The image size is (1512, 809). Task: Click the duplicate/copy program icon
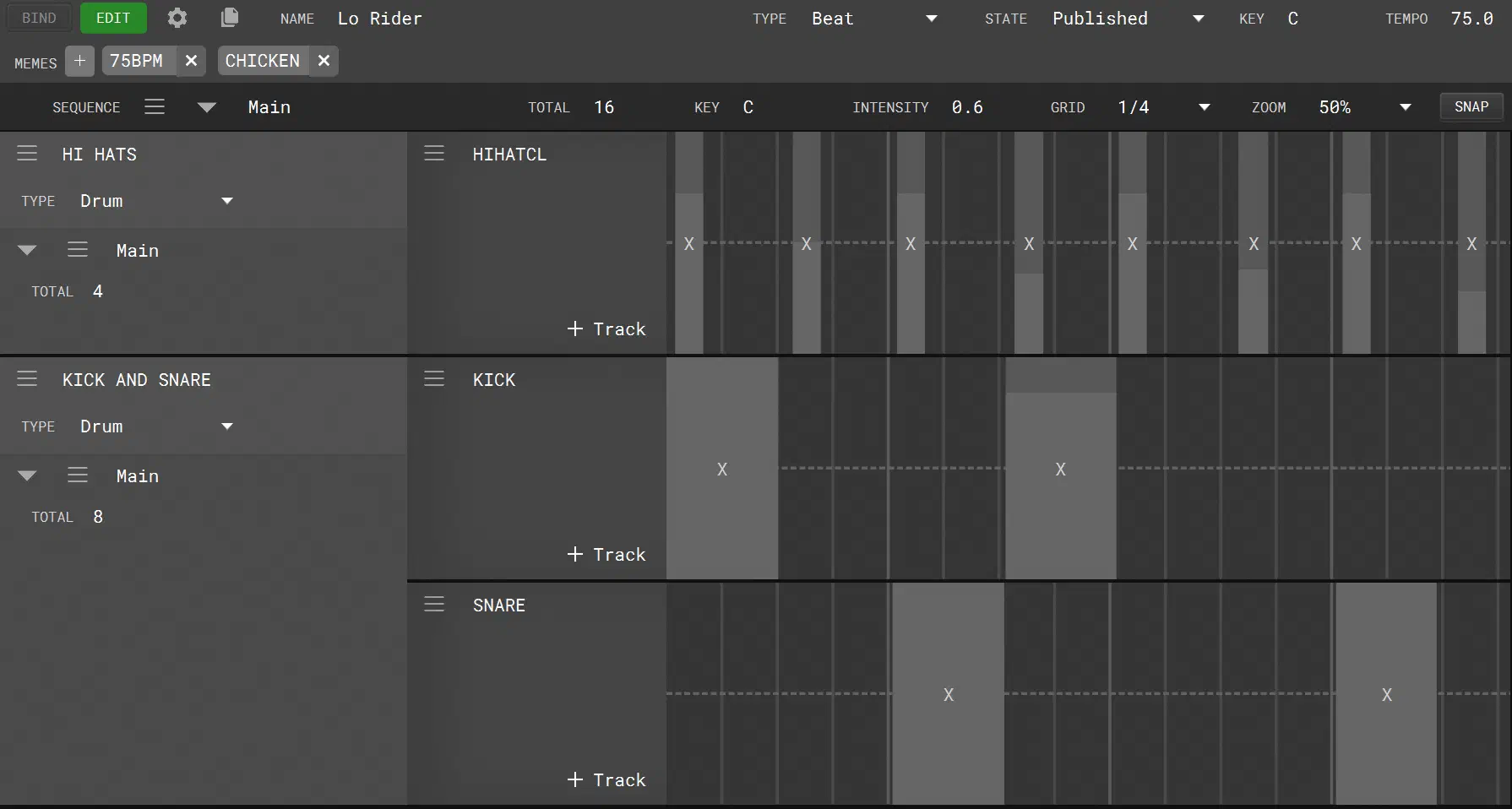point(229,18)
